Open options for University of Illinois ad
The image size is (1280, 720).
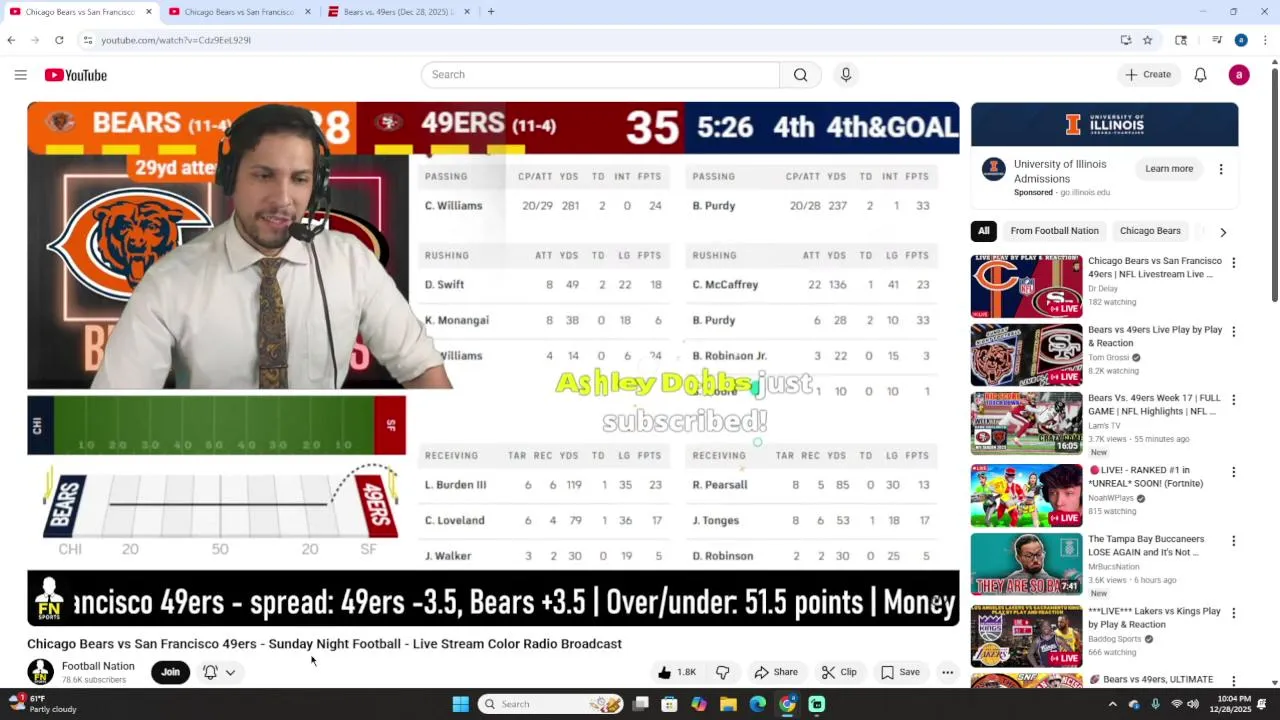coord(1221,169)
